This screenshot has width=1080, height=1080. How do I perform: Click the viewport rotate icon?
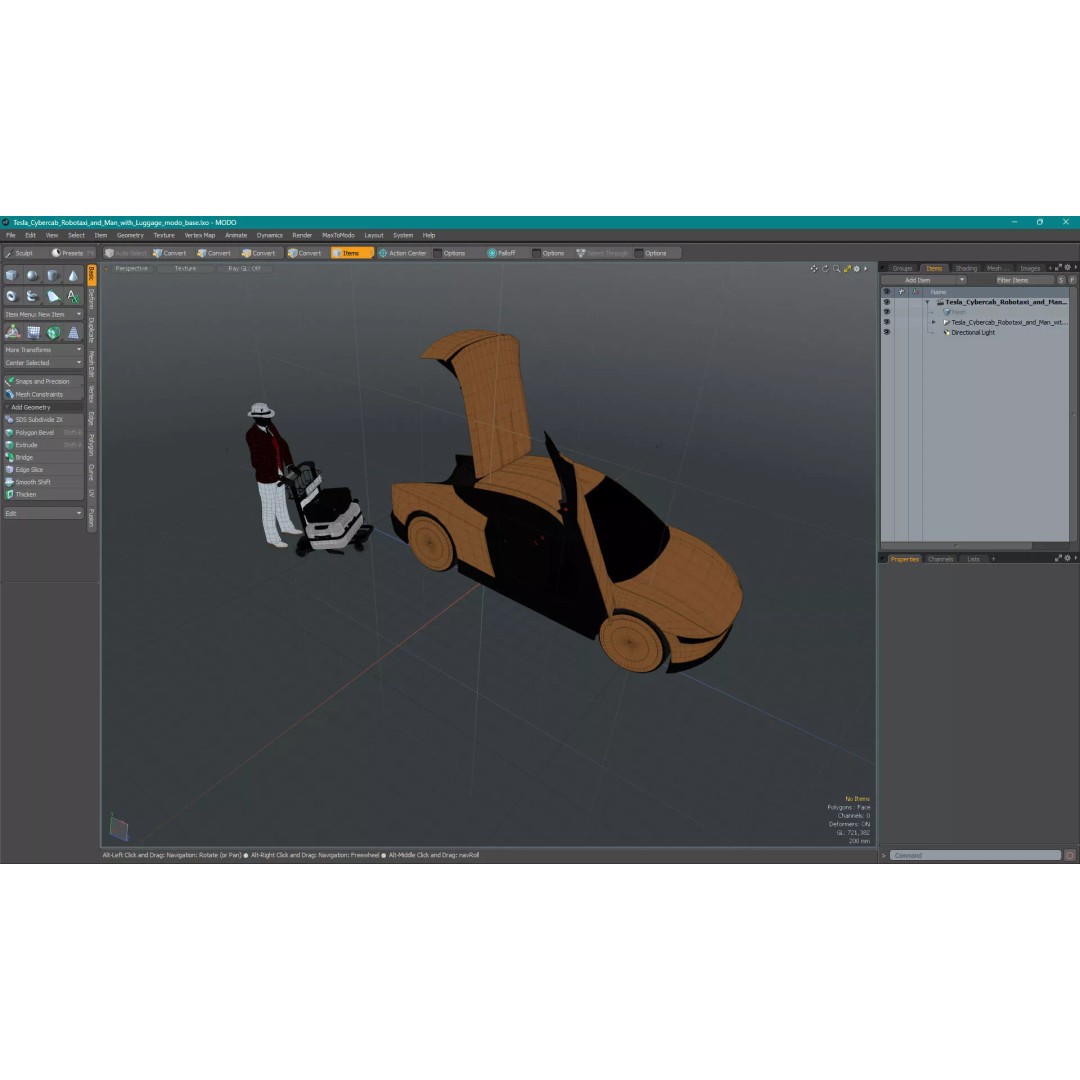pos(825,269)
